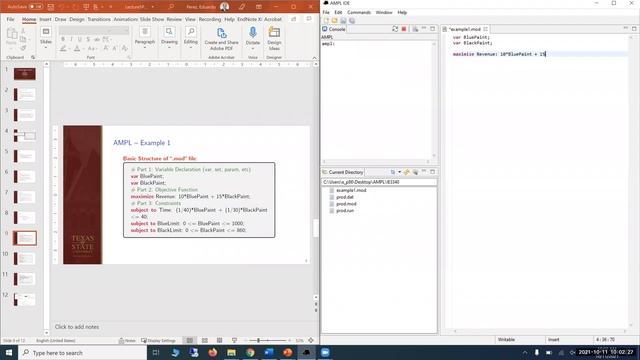Click Save All icon in AMPL toolbar

(352, 20)
